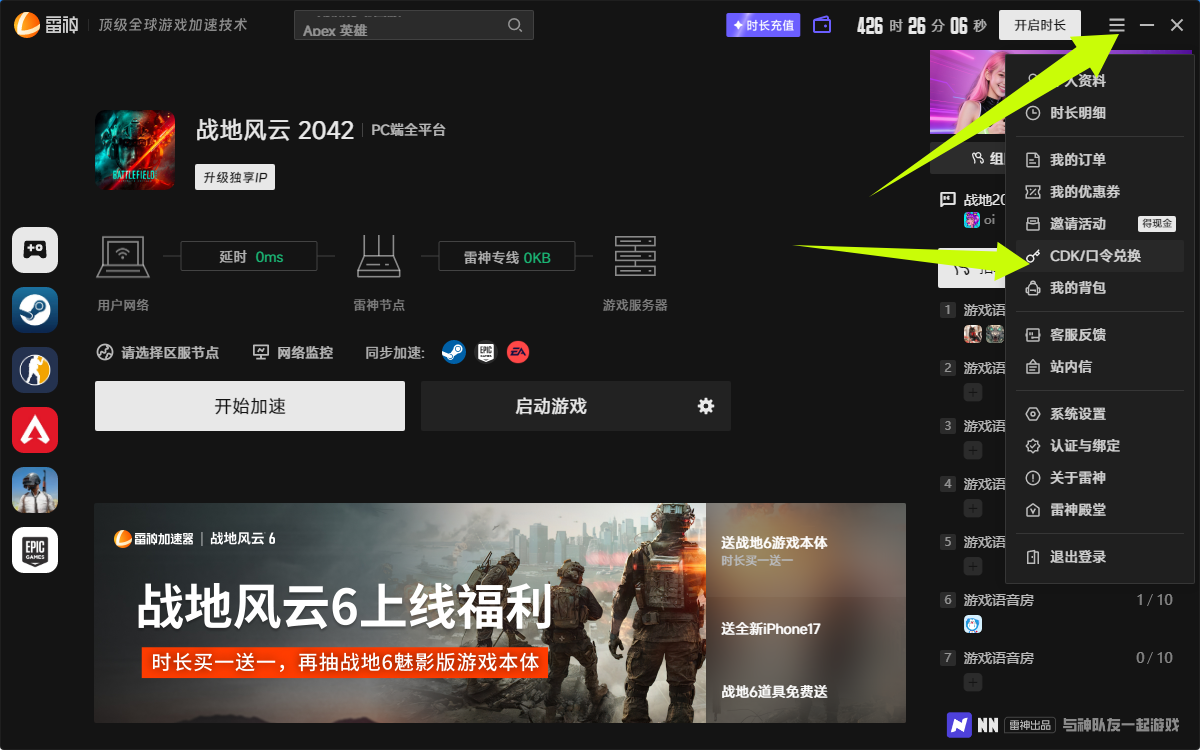Select the PUBG game icon in the sidebar
The height and width of the screenshot is (750, 1200).
click(34, 490)
